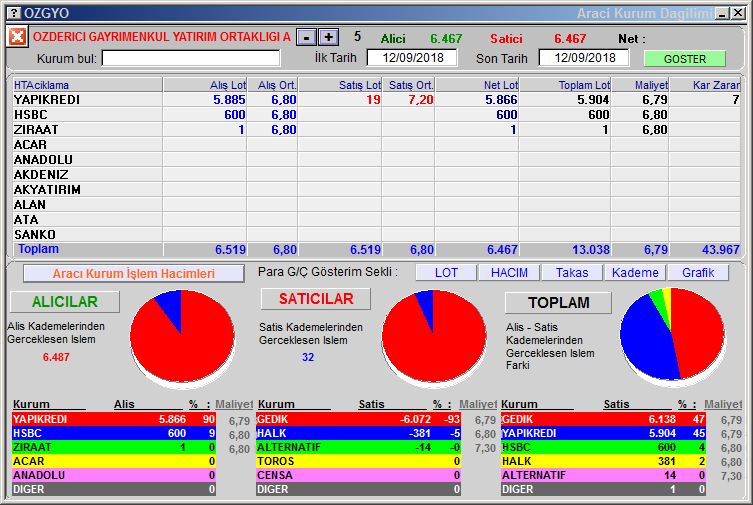Click green ALTERNATIF row in sellers list
The width and height of the screenshot is (753, 505).
pos(358,447)
